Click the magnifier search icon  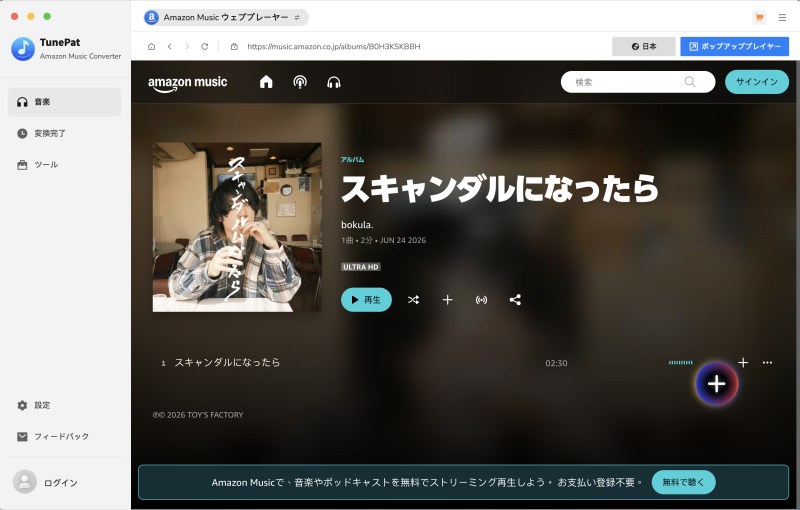690,82
